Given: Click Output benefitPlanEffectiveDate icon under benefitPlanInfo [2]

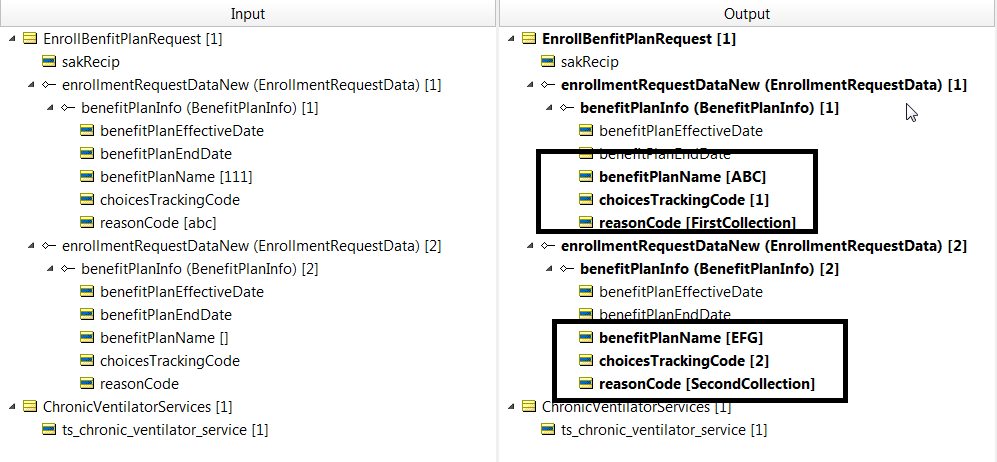Looking at the screenshot, I should pyautogui.click(x=586, y=292).
